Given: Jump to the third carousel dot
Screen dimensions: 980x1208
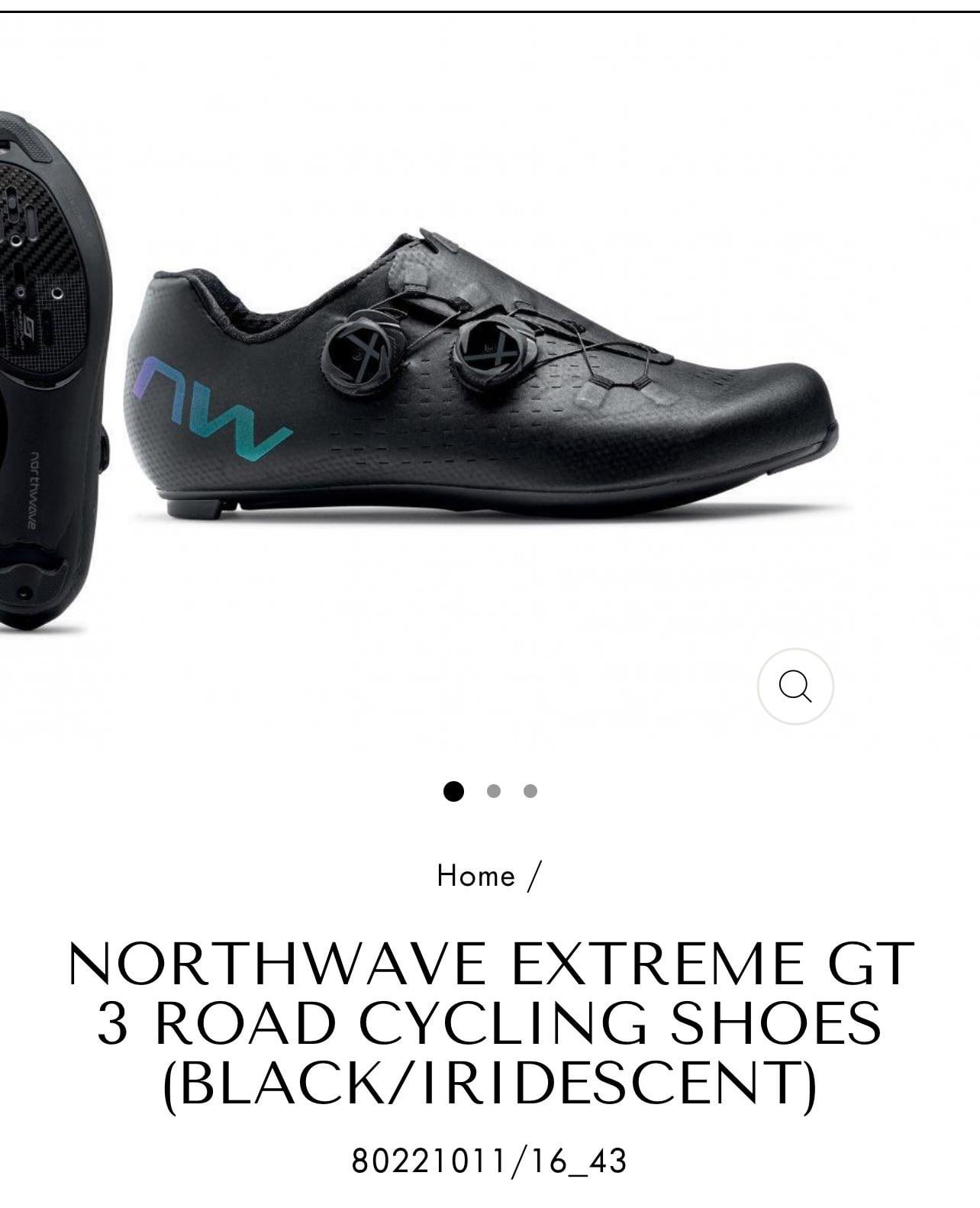Looking at the screenshot, I should (x=530, y=791).
